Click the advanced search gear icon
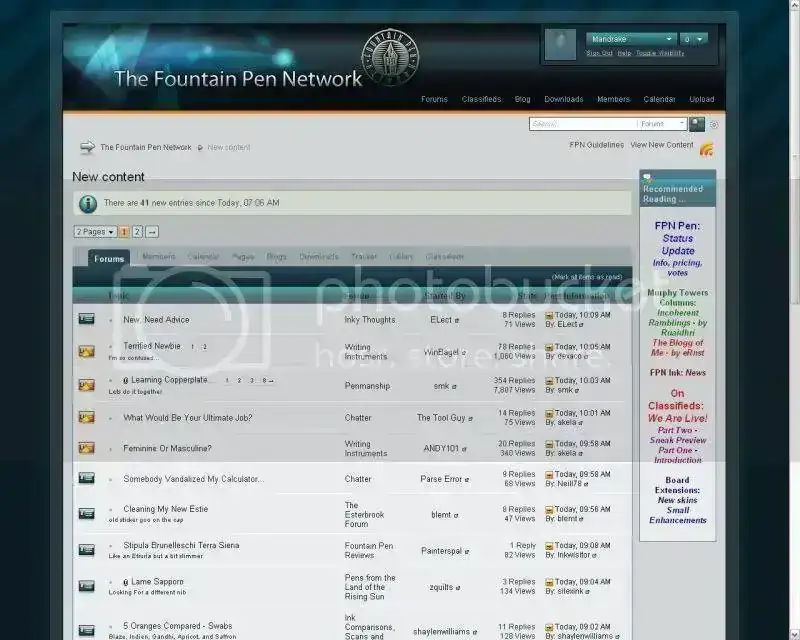800x640 pixels. pos(712,124)
